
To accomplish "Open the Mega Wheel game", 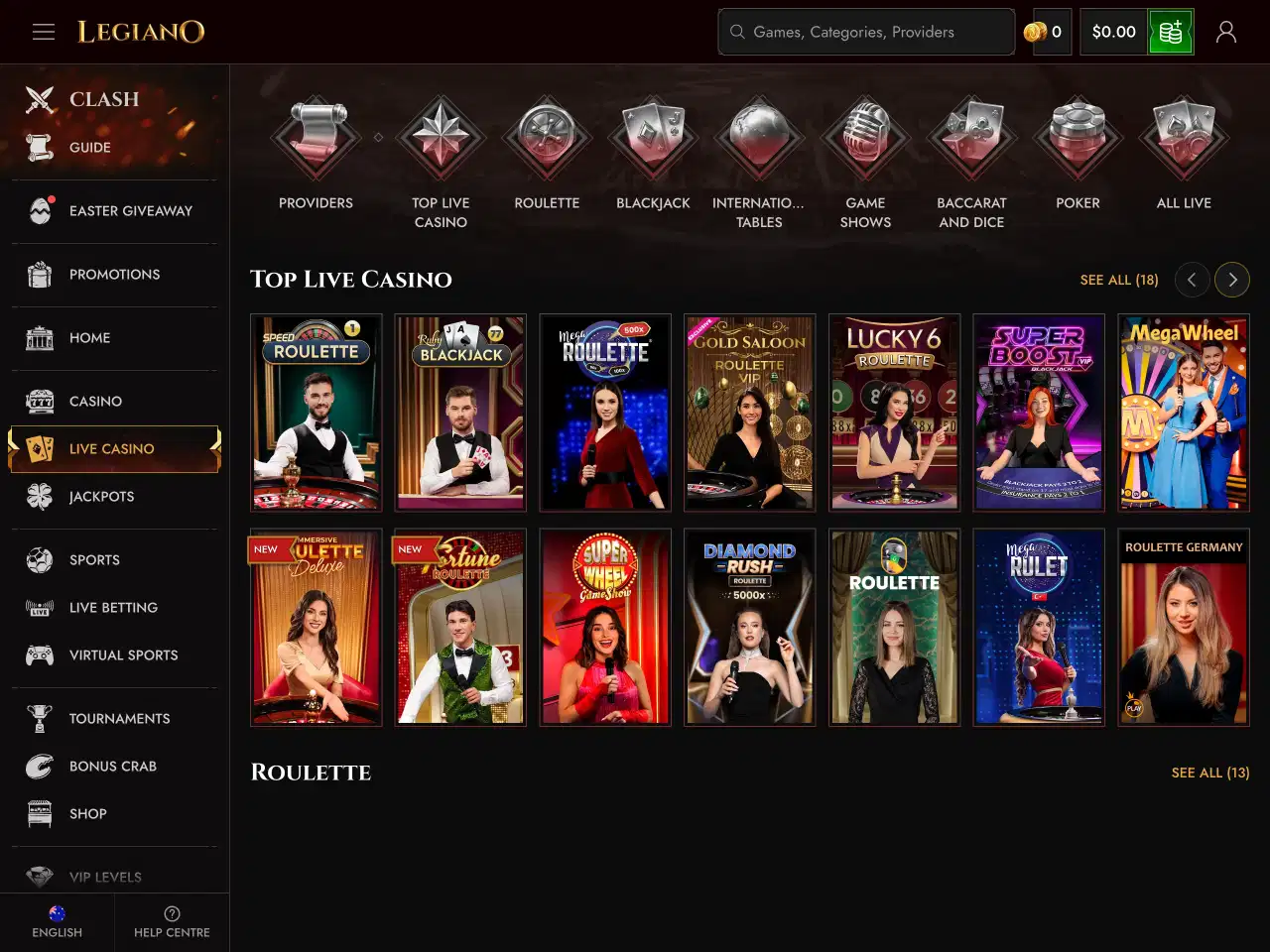I will click(x=1184, y=413).
